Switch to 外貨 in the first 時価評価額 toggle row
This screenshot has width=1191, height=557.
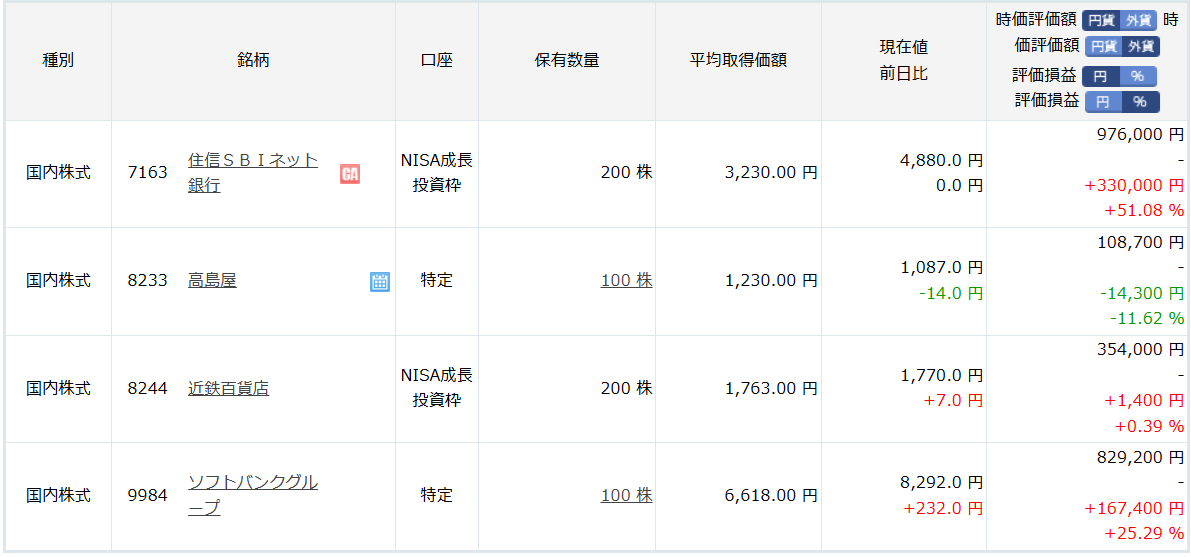(1138, 20)
